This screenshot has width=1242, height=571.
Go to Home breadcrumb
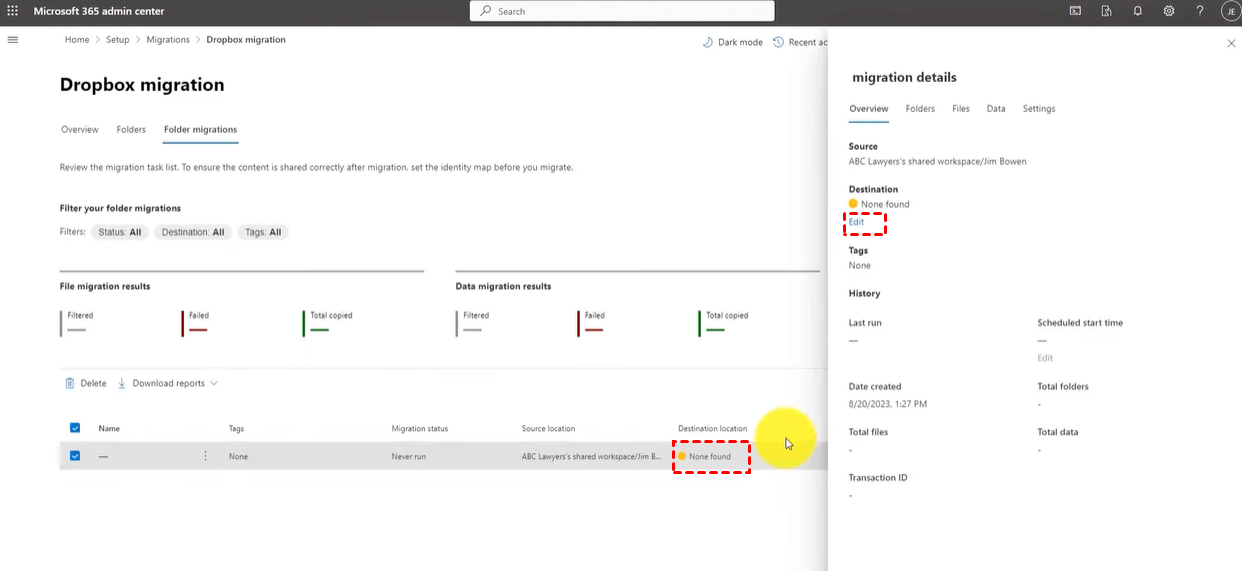(77, 40)
